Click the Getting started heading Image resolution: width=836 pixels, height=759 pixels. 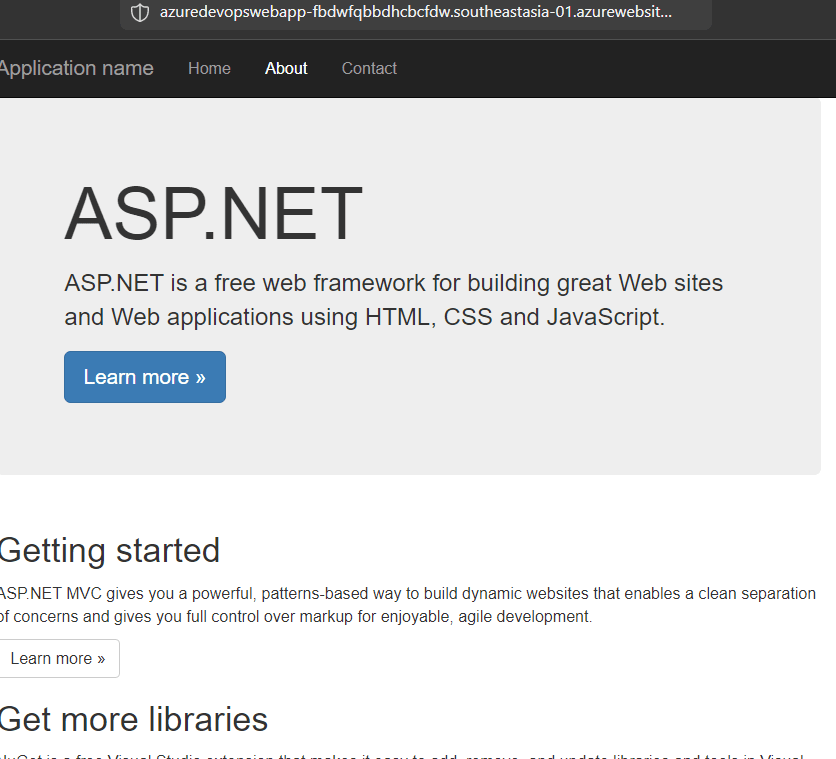click(x=109, y=551)
